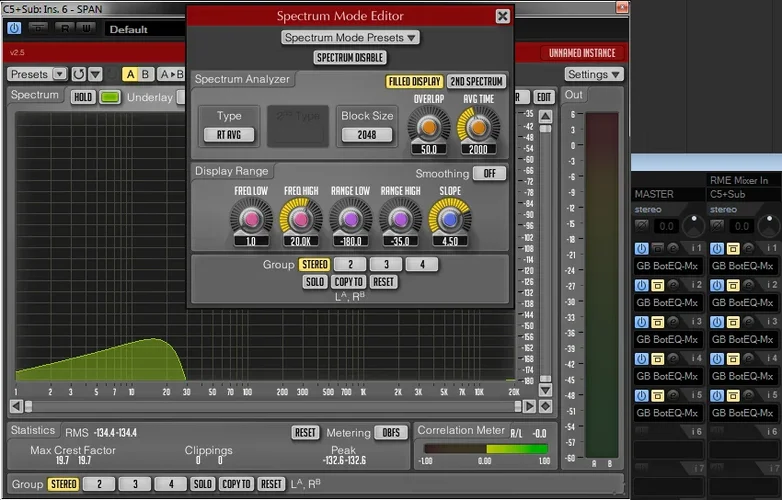Click the FREQ LOW knob
782x500 pixels.
coord(251,219)
